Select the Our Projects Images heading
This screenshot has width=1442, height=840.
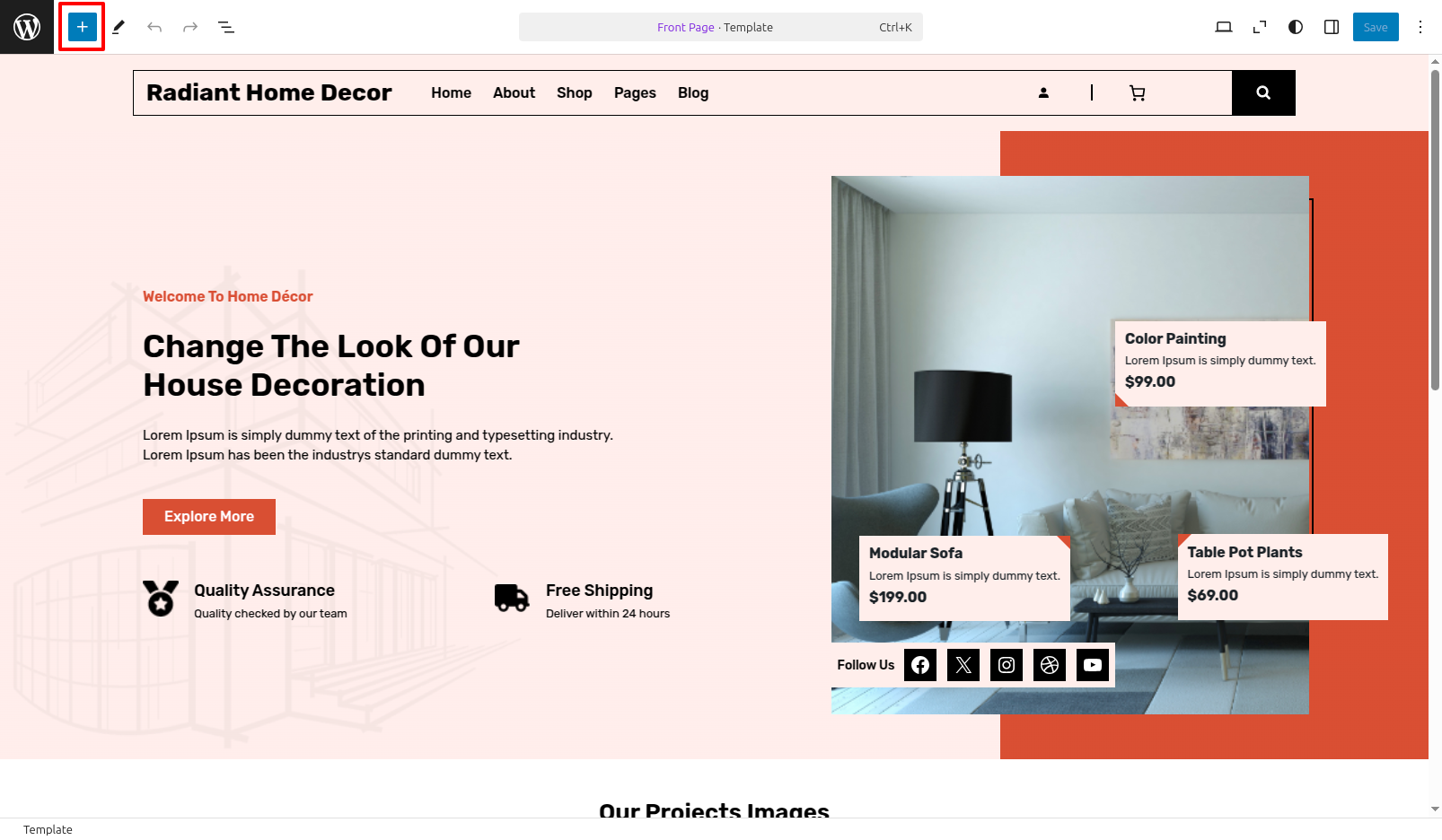click(714, 809)
